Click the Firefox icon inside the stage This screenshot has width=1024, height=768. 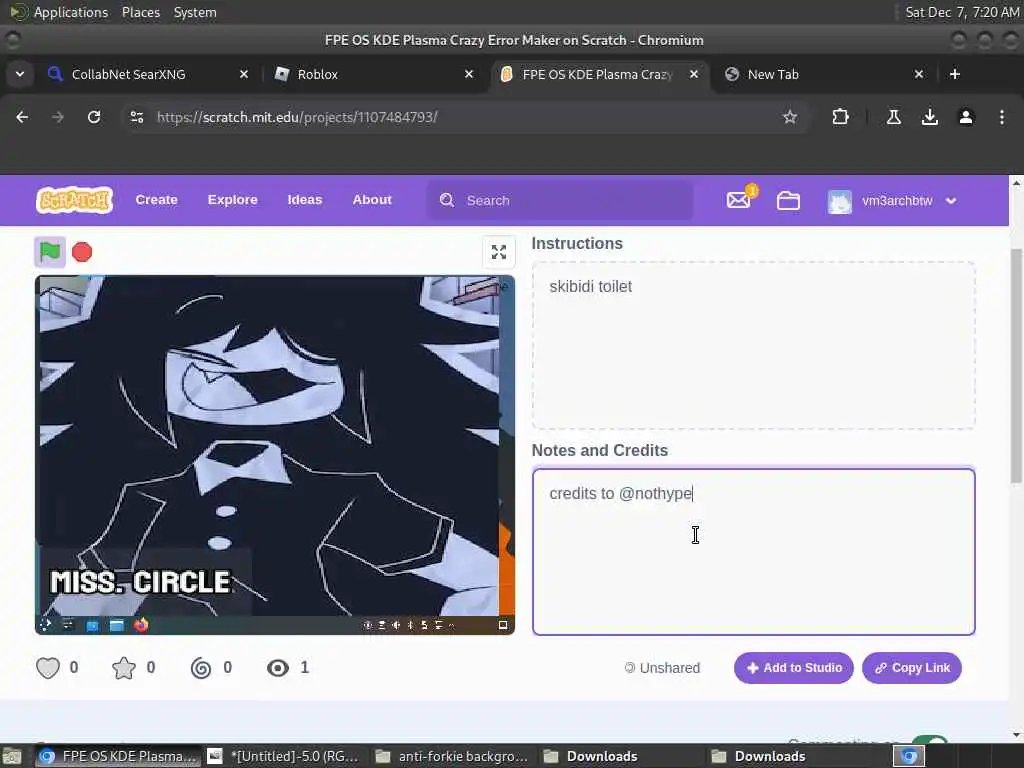(141, 625)
